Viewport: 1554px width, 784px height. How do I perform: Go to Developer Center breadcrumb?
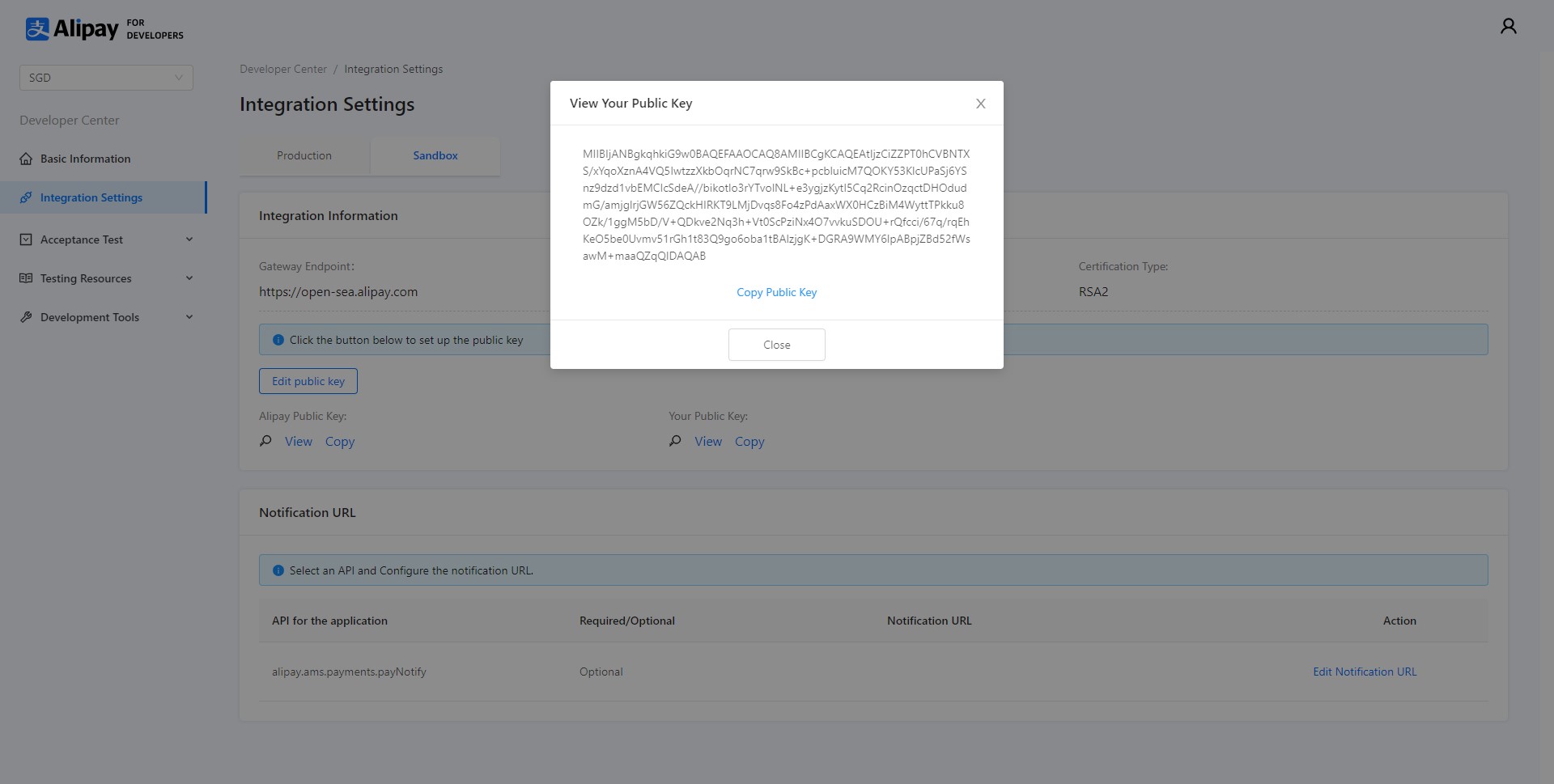283,69
